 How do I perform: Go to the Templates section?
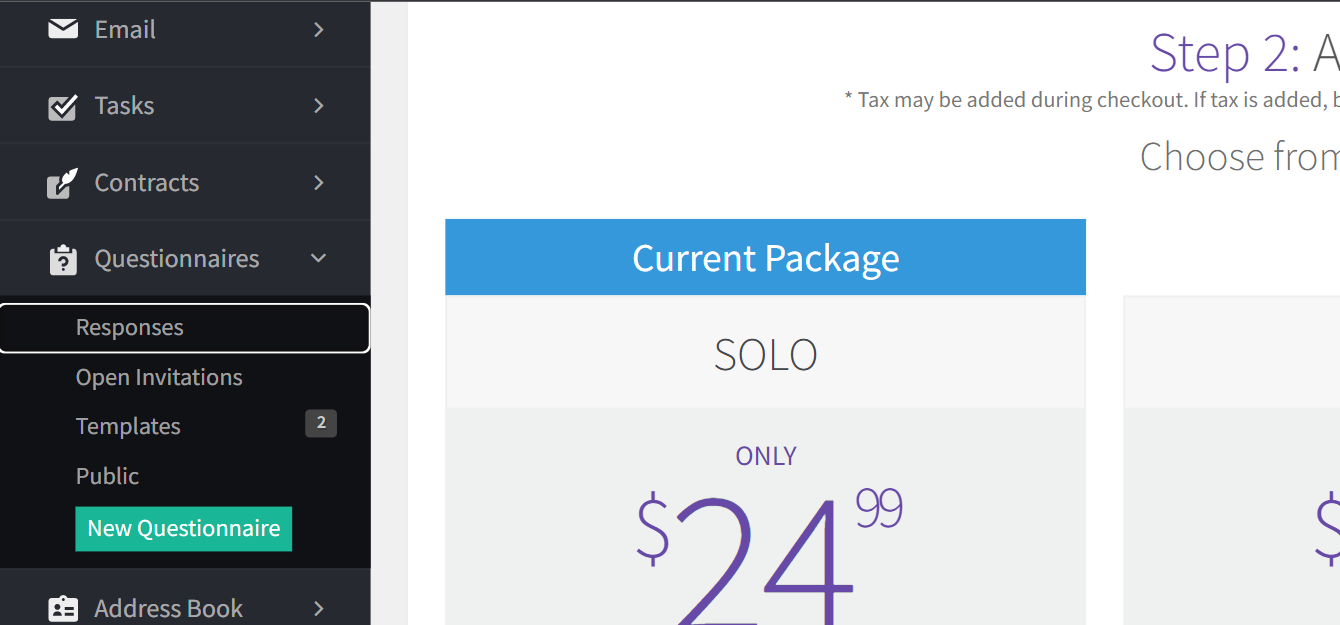[x=128, y=426]
